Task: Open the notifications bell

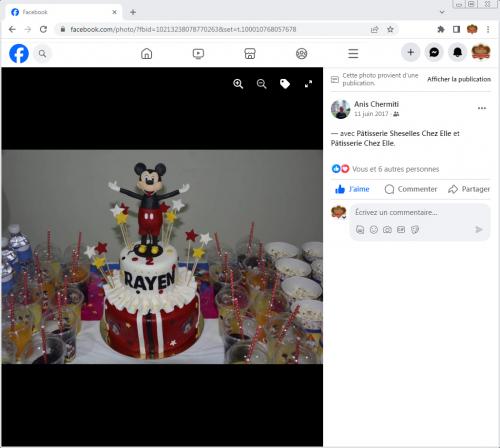Action: 457,52
